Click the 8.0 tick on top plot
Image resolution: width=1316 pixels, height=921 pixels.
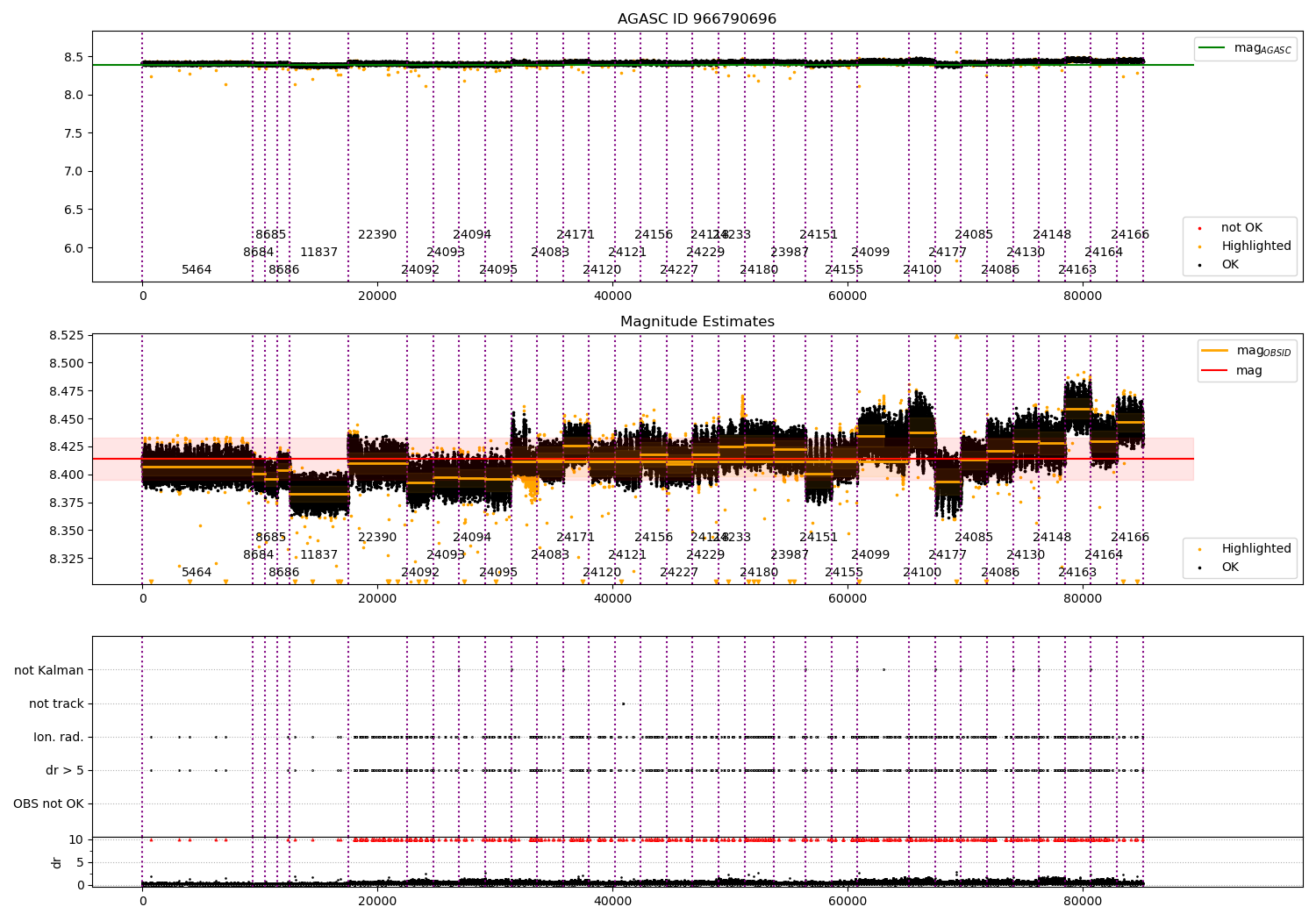pos(74,95)
